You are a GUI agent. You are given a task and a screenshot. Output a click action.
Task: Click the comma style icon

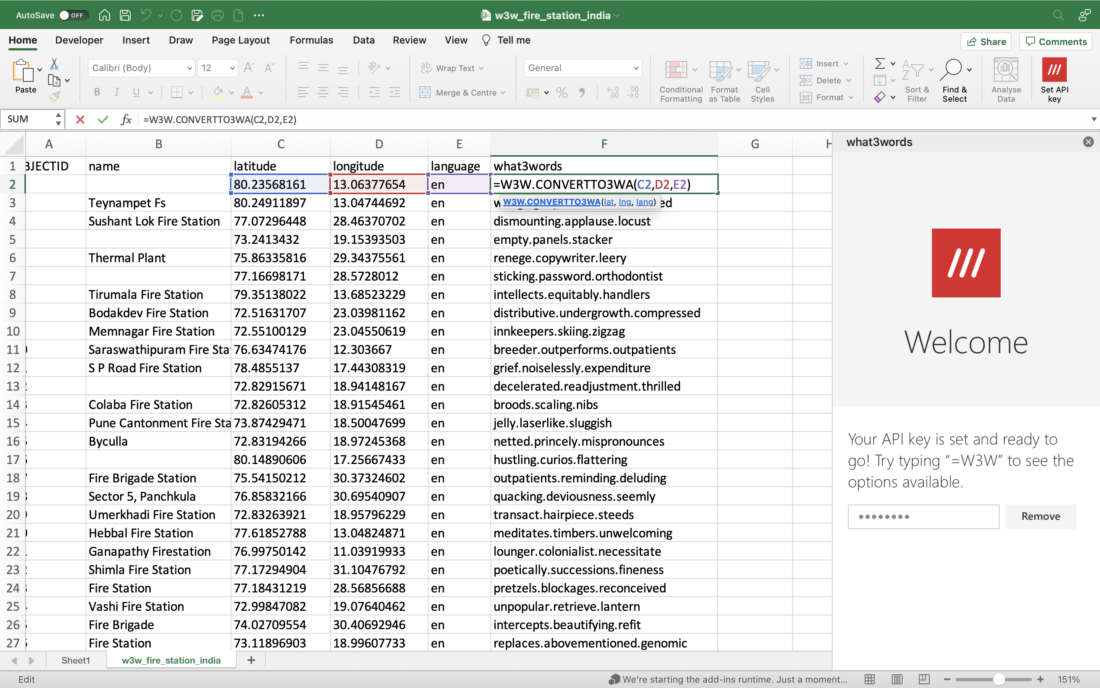click(582, 93)
